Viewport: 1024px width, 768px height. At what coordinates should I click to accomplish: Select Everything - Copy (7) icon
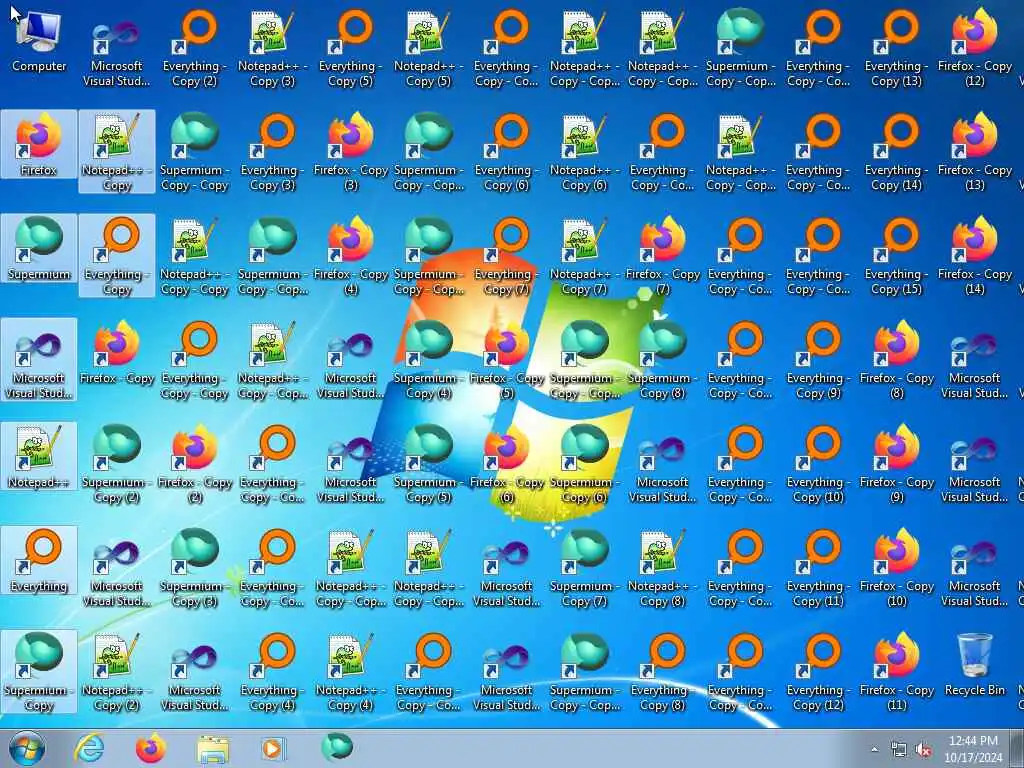(x=507, y=256)
